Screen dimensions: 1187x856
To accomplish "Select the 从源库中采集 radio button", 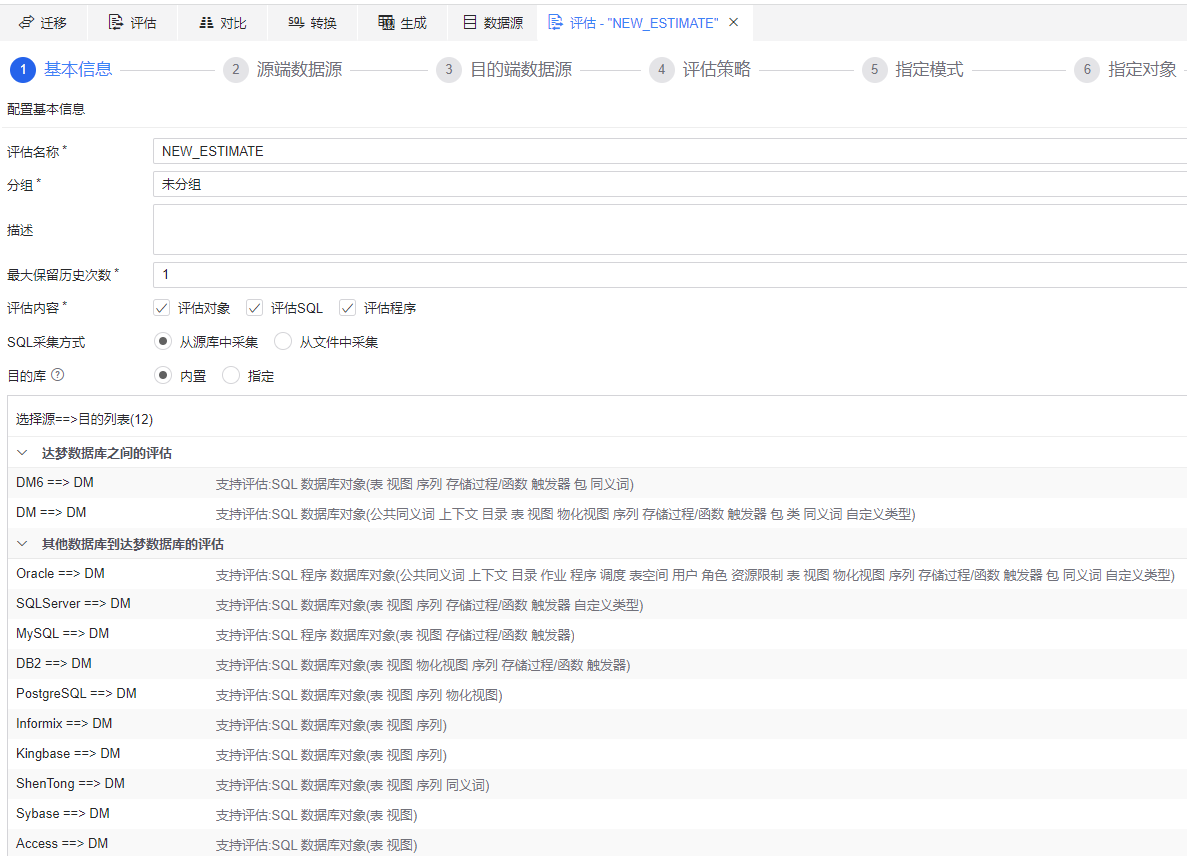I will click(162, 341).
